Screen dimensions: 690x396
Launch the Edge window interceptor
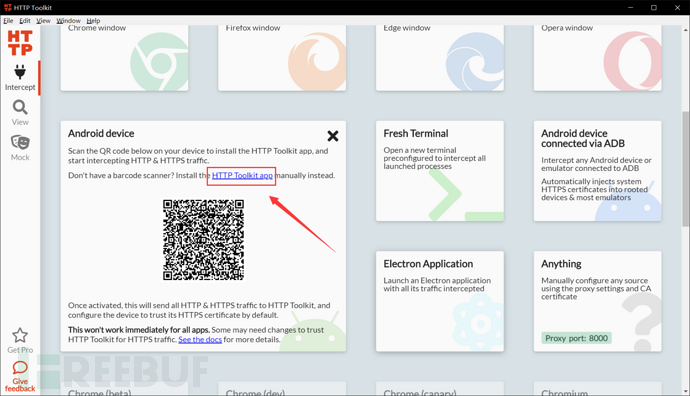pyautogui.click(x=440, y=58)
